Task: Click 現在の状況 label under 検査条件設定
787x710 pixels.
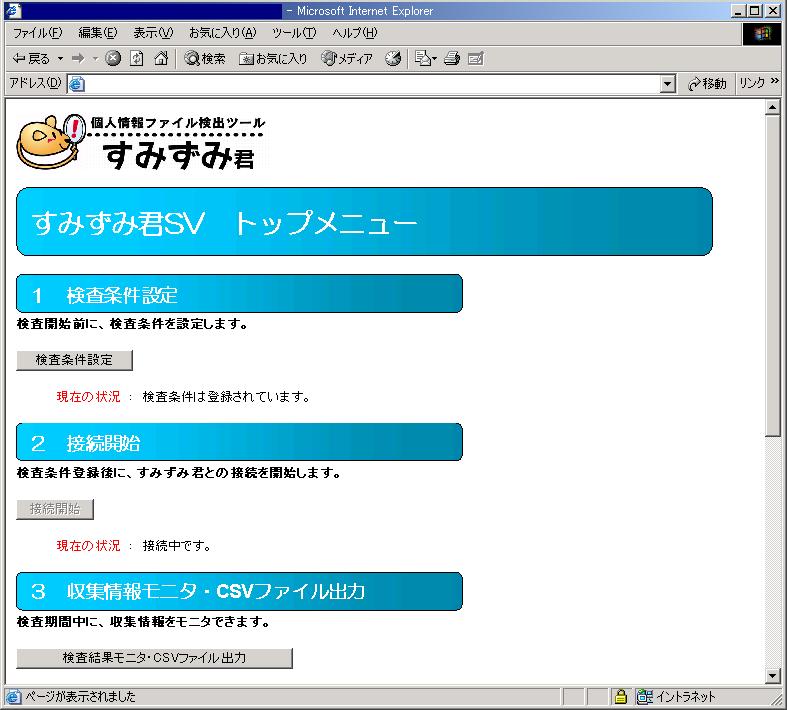Action: point(88,397)
